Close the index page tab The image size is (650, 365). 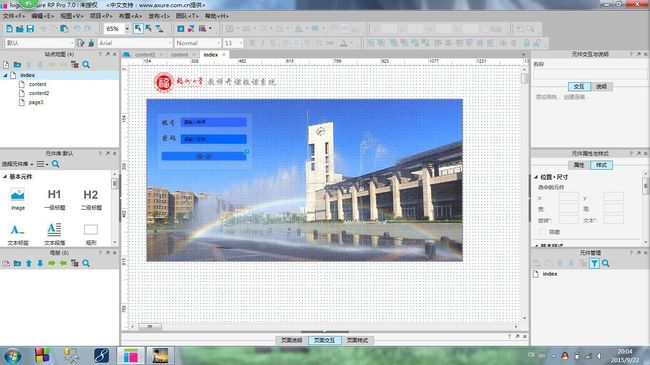[x=224, y=55]
